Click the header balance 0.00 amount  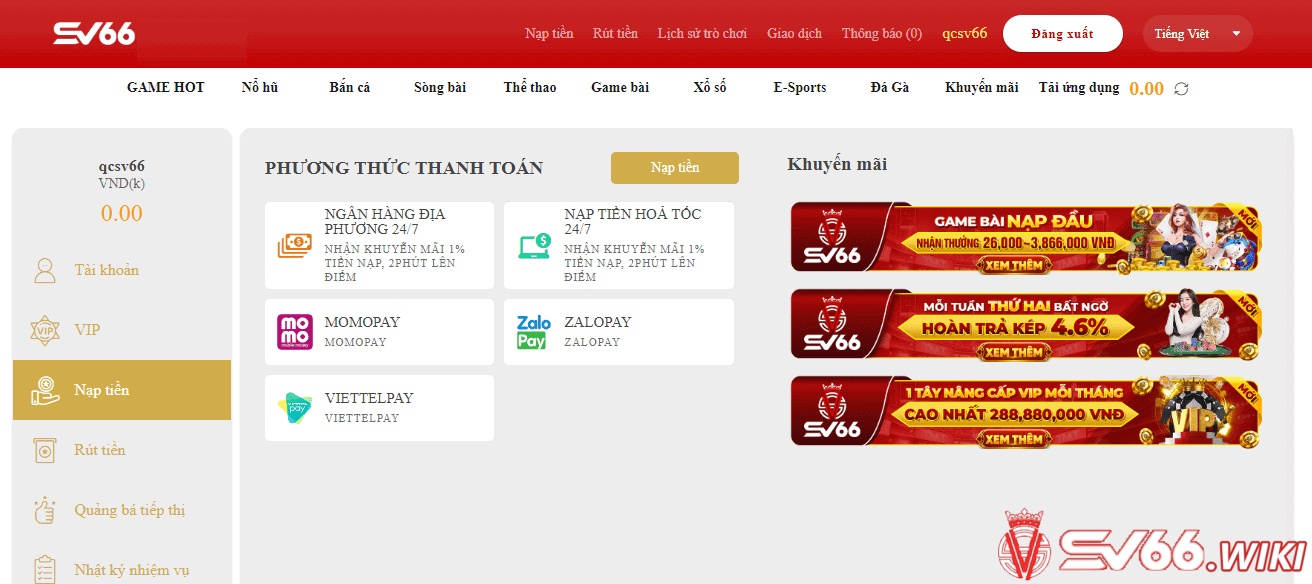1146,89
